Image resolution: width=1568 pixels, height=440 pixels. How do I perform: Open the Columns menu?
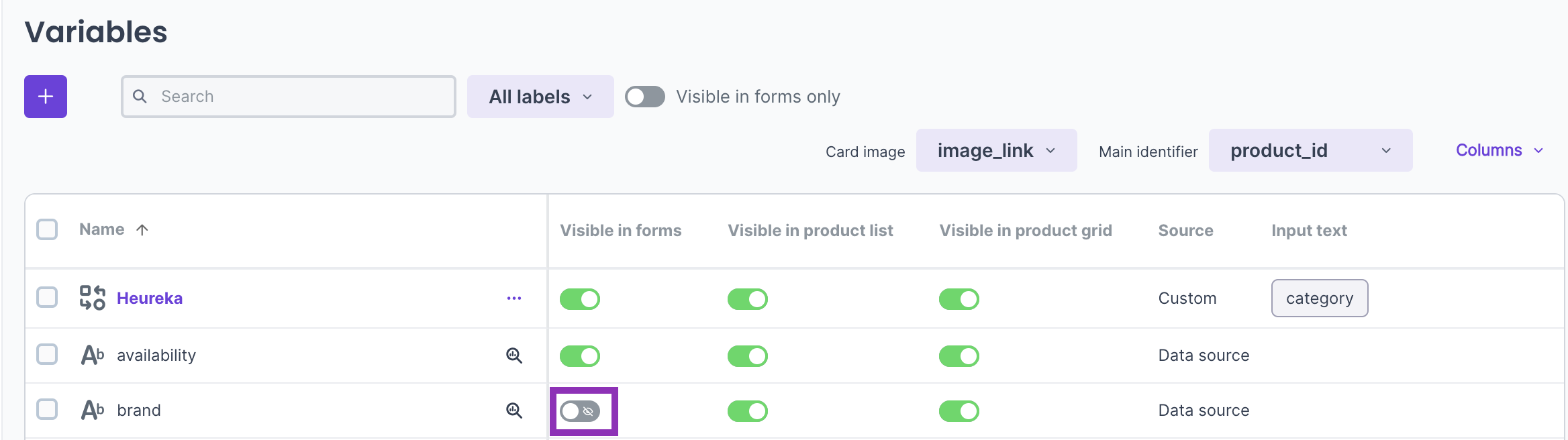[1500, 151]
